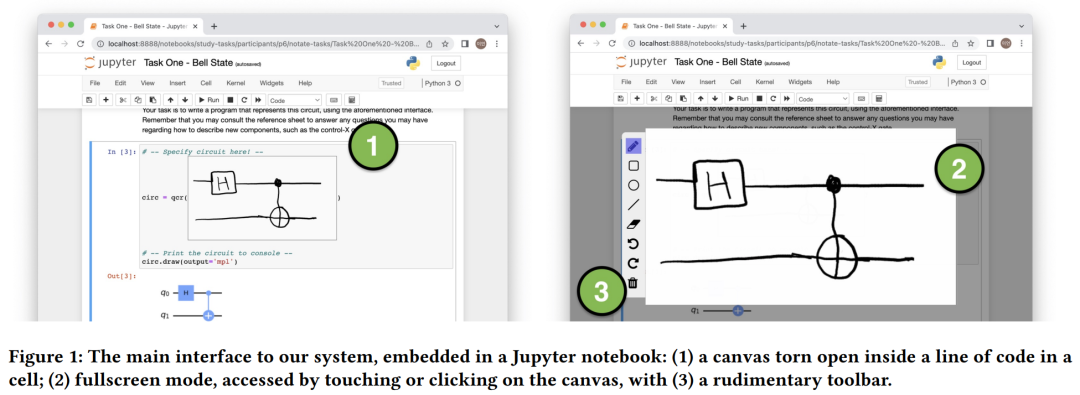The image size is (1080, 395).
Task: Copy selected cells icon in left window
Action: point(137,100)
